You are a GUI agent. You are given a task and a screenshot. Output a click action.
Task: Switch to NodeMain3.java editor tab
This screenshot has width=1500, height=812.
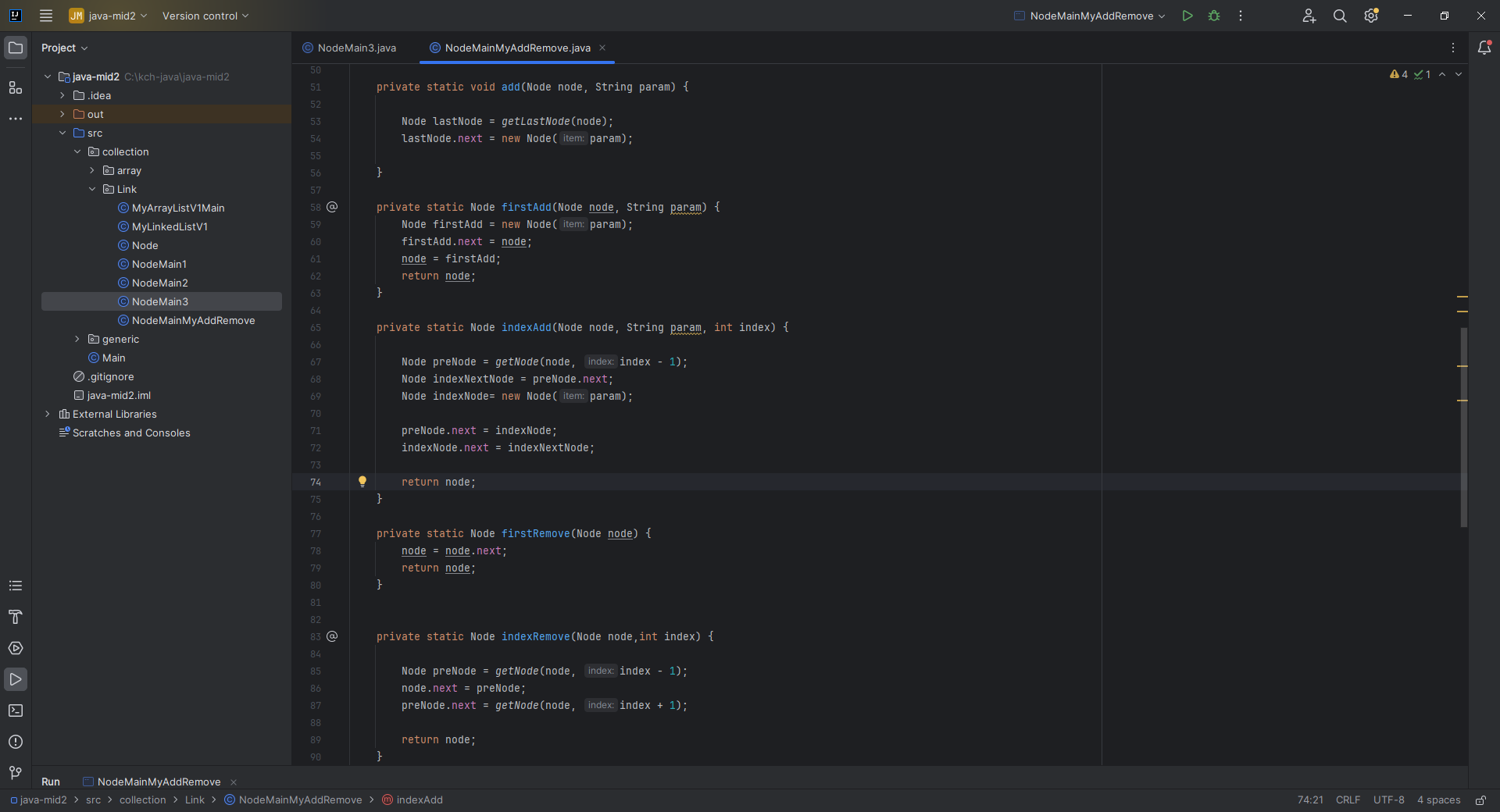click(x=349, y=48)
